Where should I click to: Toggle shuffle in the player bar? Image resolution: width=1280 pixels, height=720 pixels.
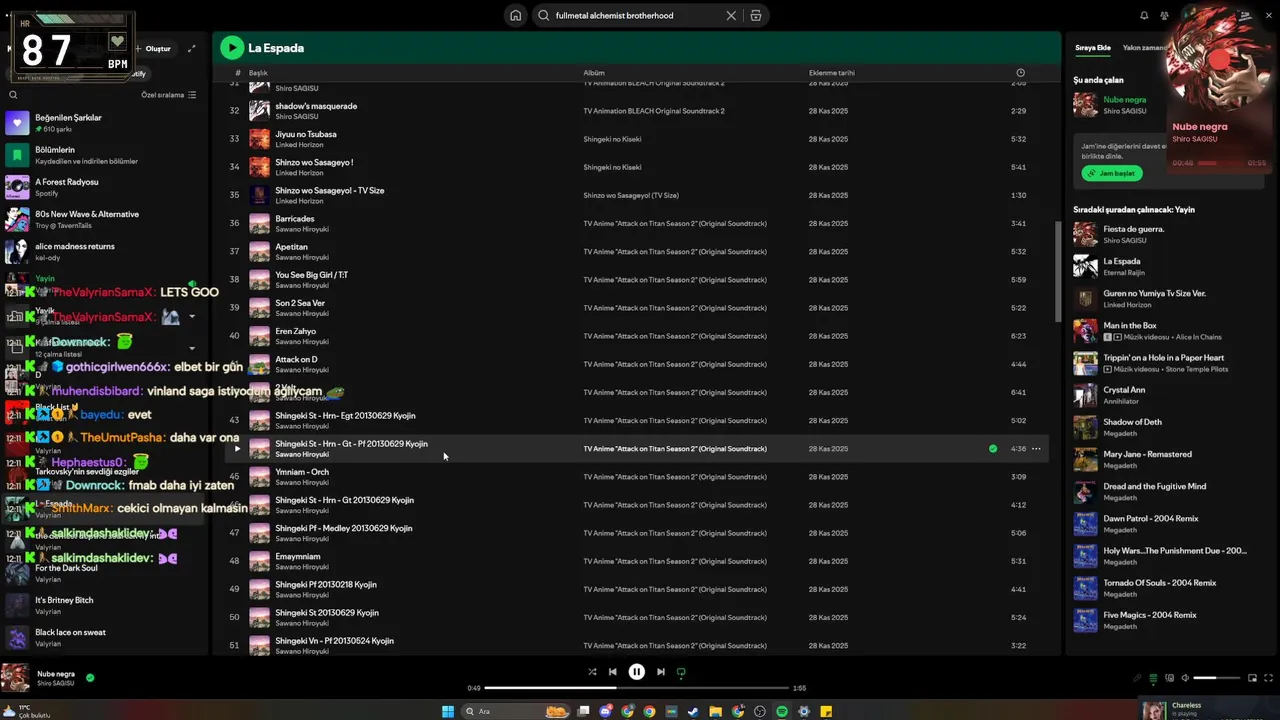(592, 672)
